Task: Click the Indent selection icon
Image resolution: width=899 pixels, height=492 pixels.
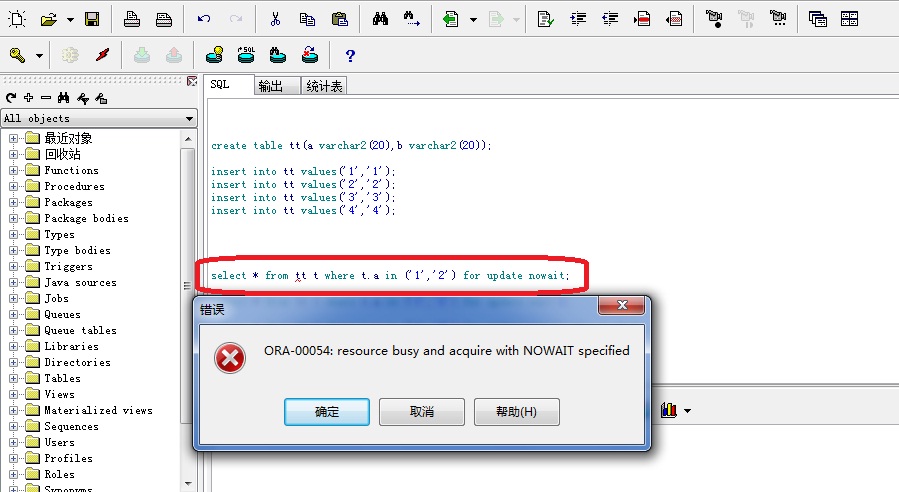Action: (x=578, y=19)
